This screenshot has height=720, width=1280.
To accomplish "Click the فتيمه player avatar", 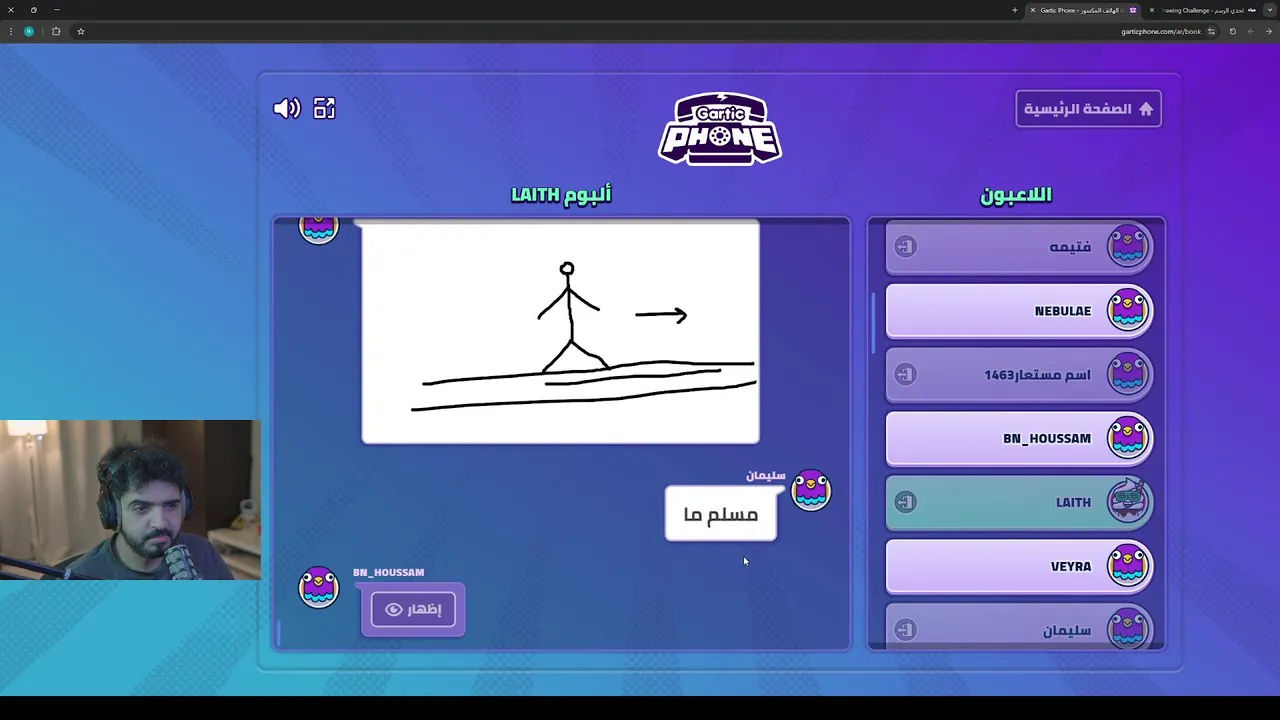I will [x=1128, y=245].
